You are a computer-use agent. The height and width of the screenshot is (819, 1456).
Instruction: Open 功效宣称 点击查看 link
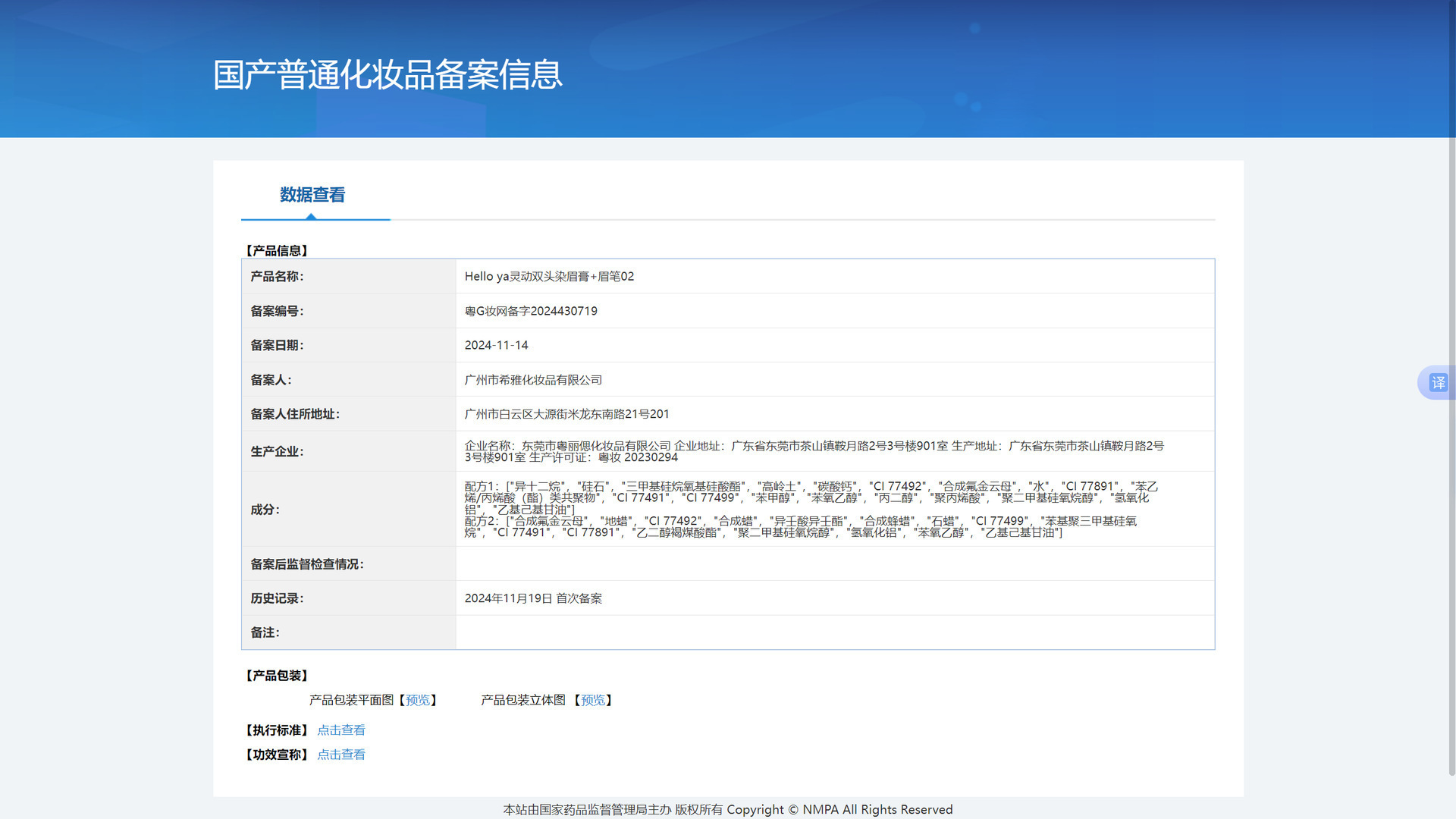pos(341,755)
